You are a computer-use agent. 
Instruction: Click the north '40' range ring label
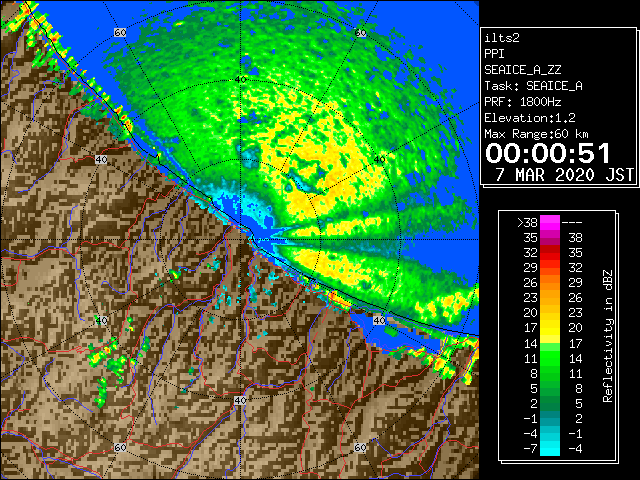point(240,79)
